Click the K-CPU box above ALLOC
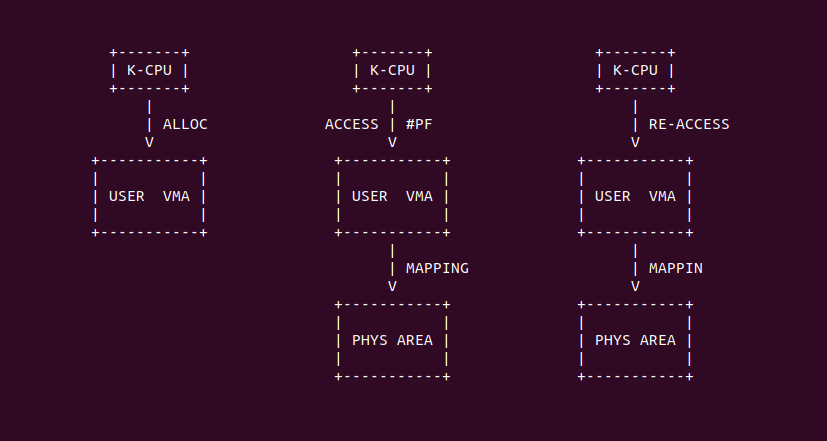The height and width of the screenshot is (441, 827). [x=149, y=70]
